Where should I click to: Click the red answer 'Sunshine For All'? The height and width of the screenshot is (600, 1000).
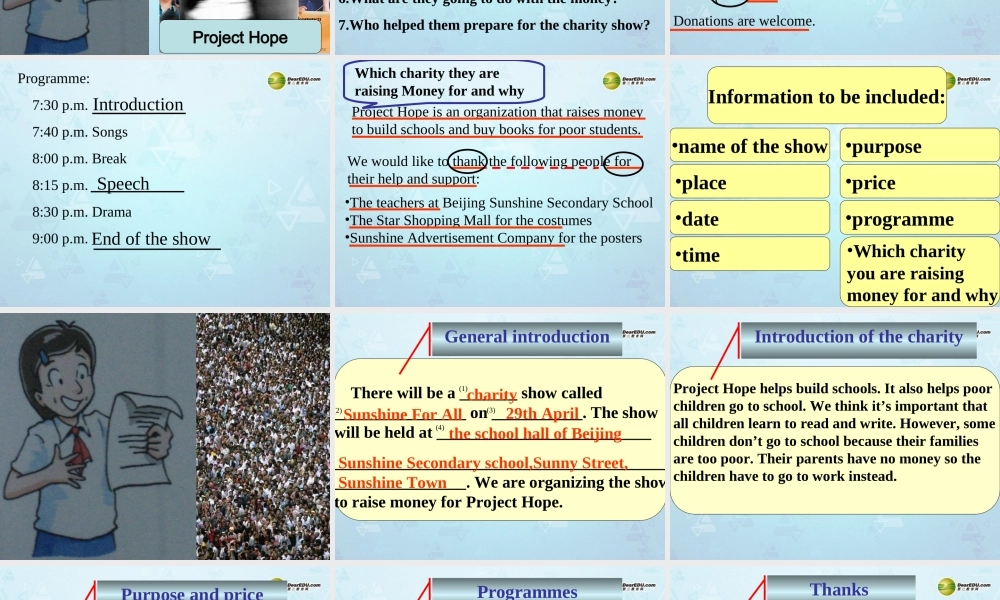coord(402,414)
